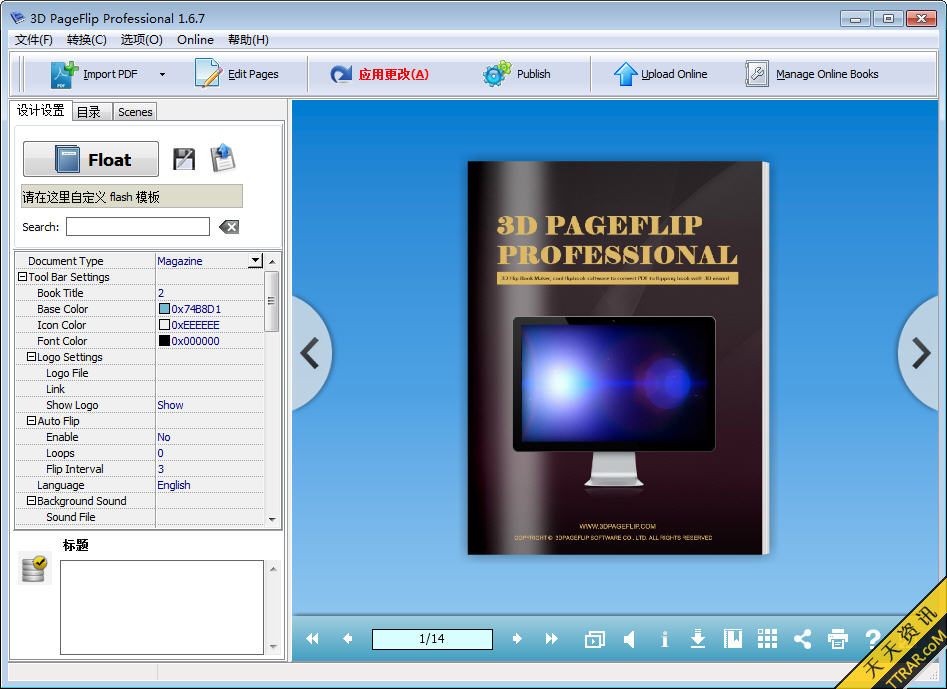Open the 文件(F) menu

[34, 40]
